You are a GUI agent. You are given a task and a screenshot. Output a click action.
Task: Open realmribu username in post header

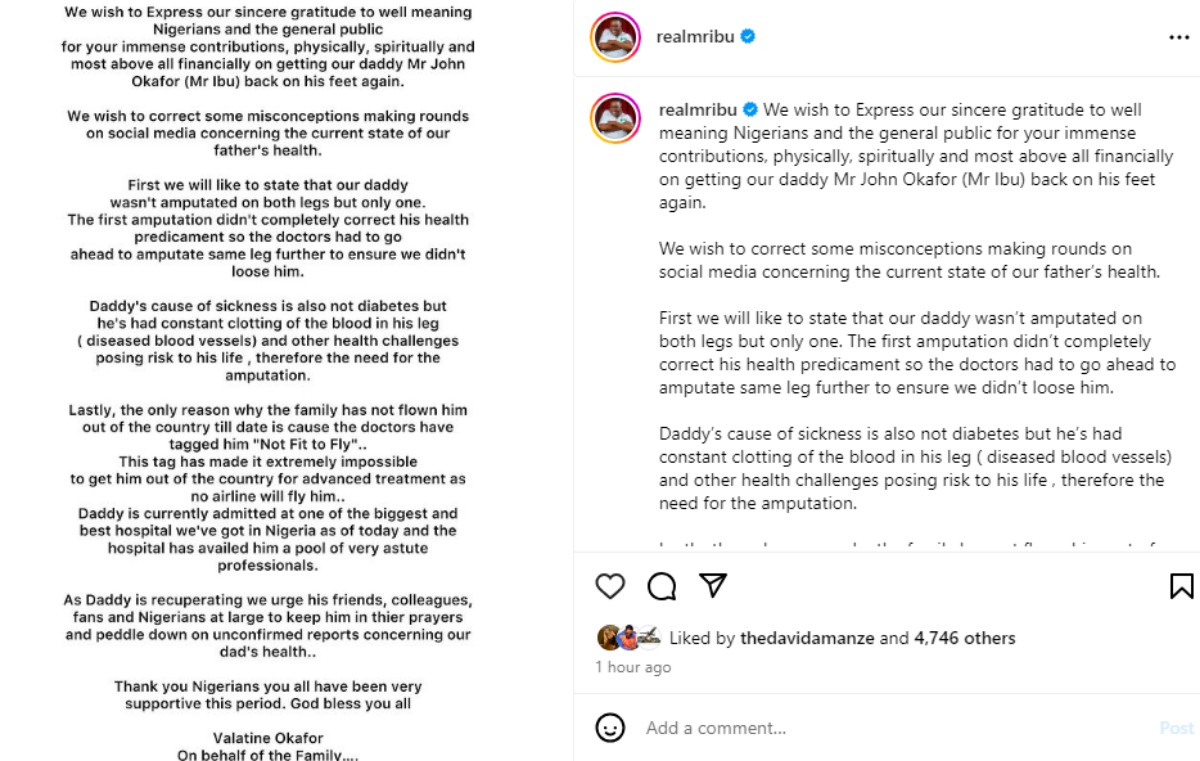click(695, 37)
